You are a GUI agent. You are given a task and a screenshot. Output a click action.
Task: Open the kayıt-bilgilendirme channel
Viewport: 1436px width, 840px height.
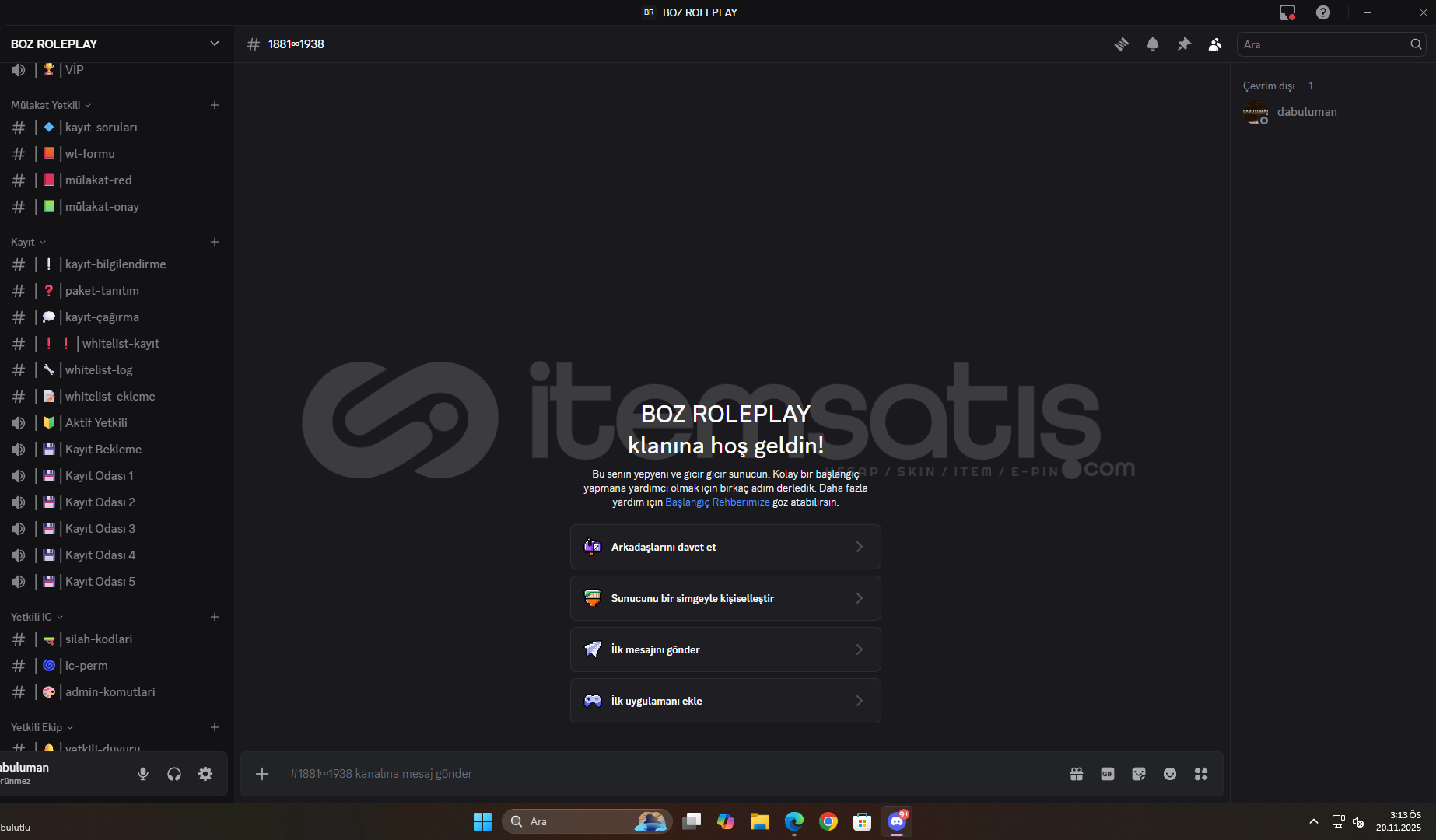114,264
